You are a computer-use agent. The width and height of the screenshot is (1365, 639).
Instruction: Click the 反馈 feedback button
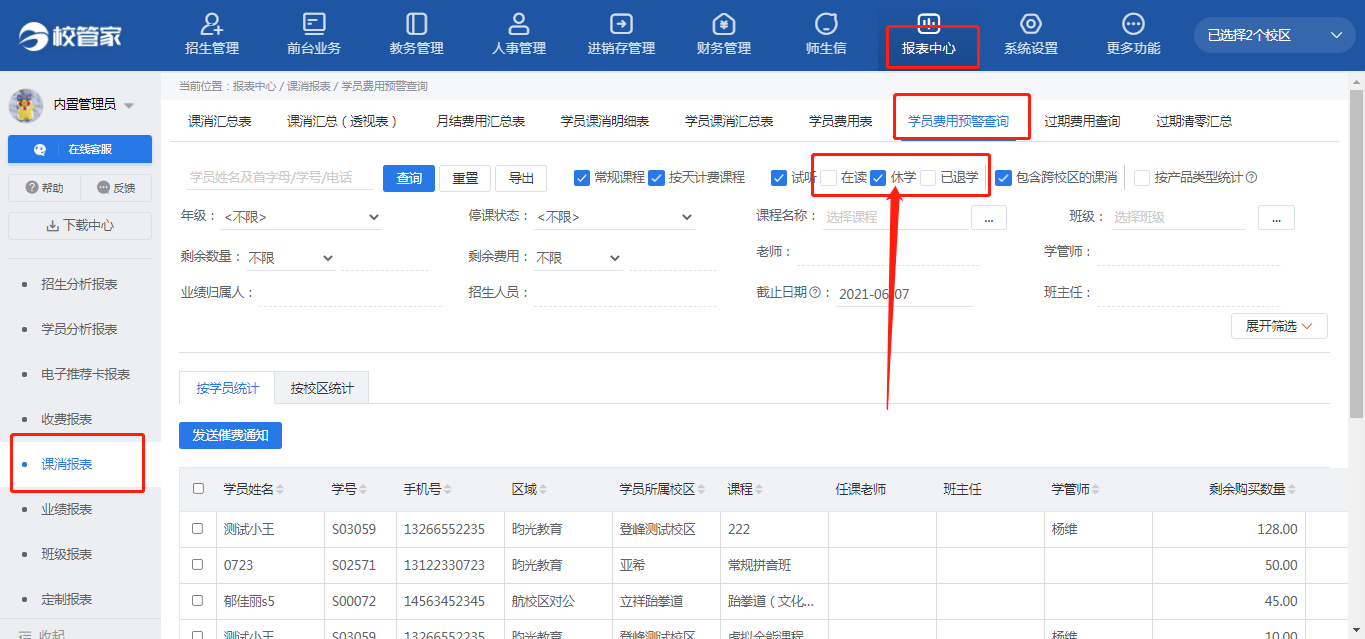click(116, 188)
